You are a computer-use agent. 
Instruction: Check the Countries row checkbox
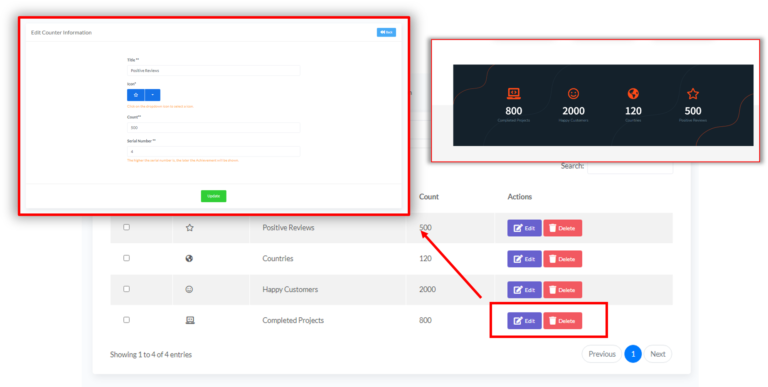[x=126, y=258]
